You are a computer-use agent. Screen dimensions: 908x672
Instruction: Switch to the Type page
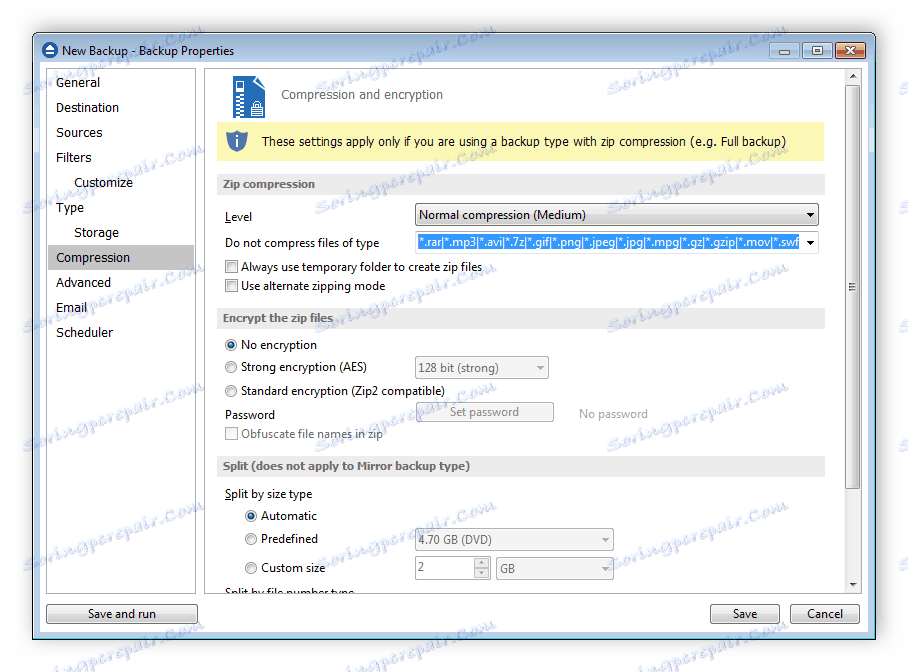pyautogui.click(x=70, y=207)
